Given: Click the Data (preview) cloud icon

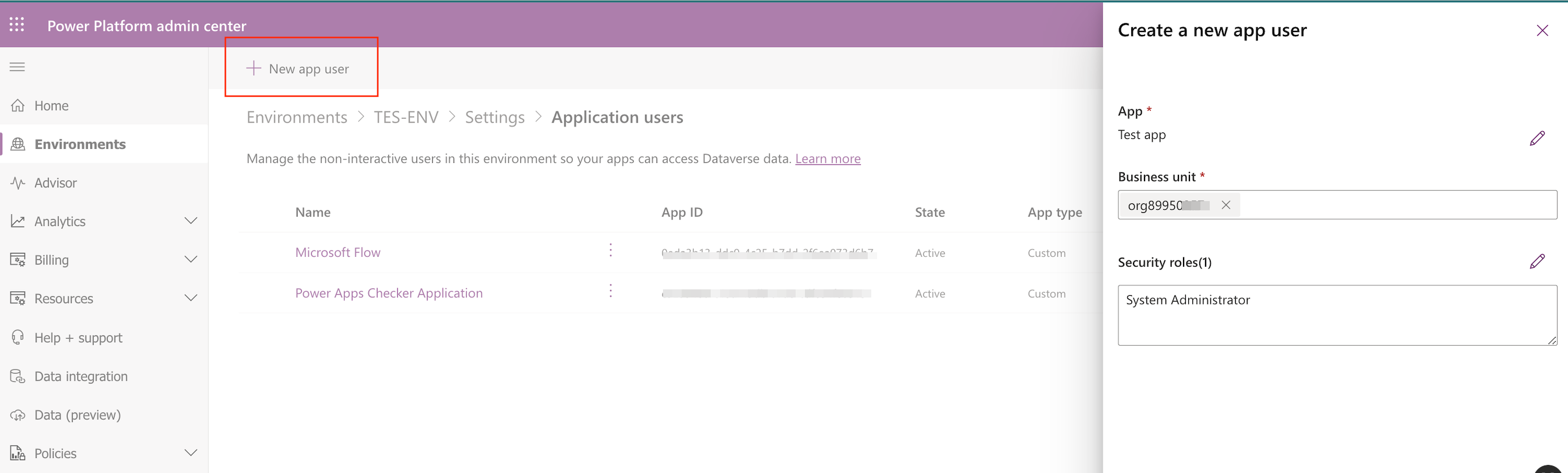Looking at the screenshot, I should [18, 415].
